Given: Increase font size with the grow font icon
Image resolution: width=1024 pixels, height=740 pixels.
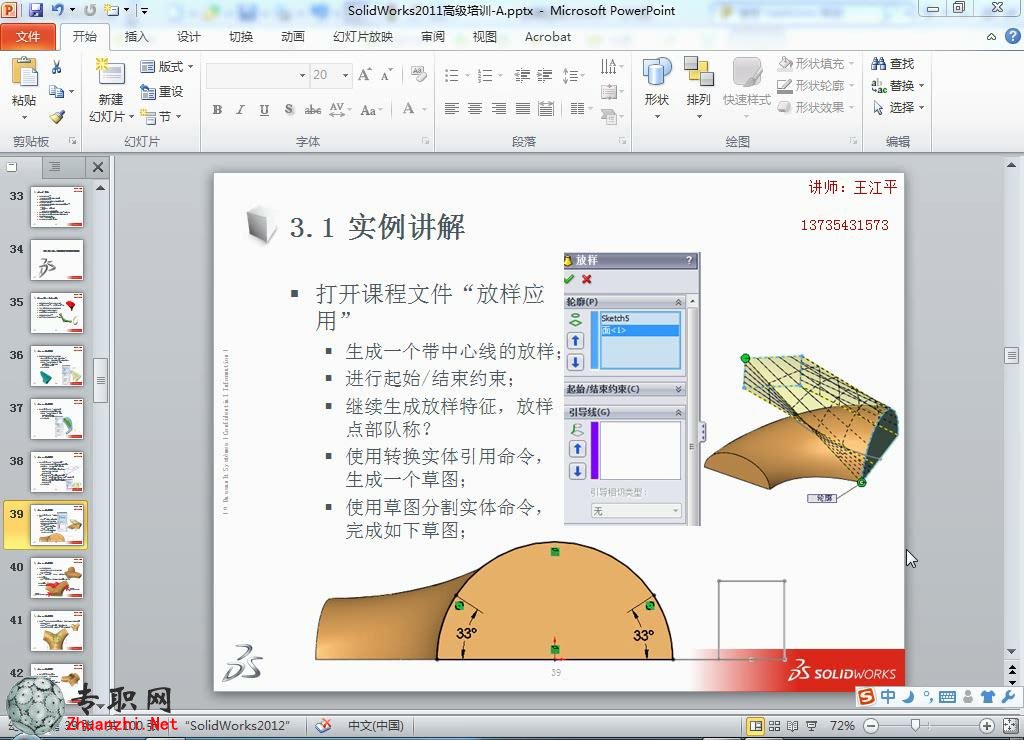Looking at the screenshot, I should coord(364,75).
